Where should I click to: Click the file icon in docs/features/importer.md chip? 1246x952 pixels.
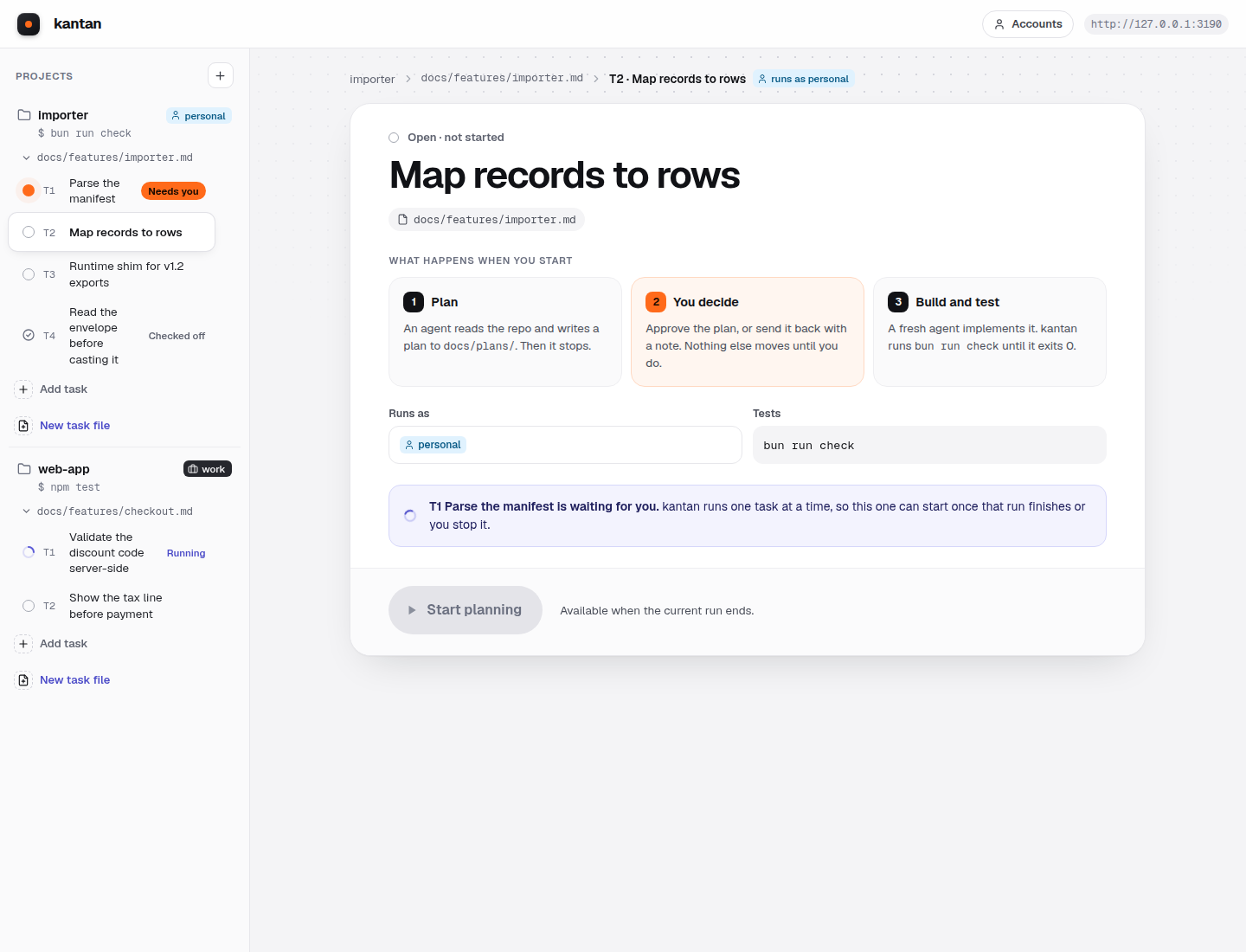click(x=402, y=220)
